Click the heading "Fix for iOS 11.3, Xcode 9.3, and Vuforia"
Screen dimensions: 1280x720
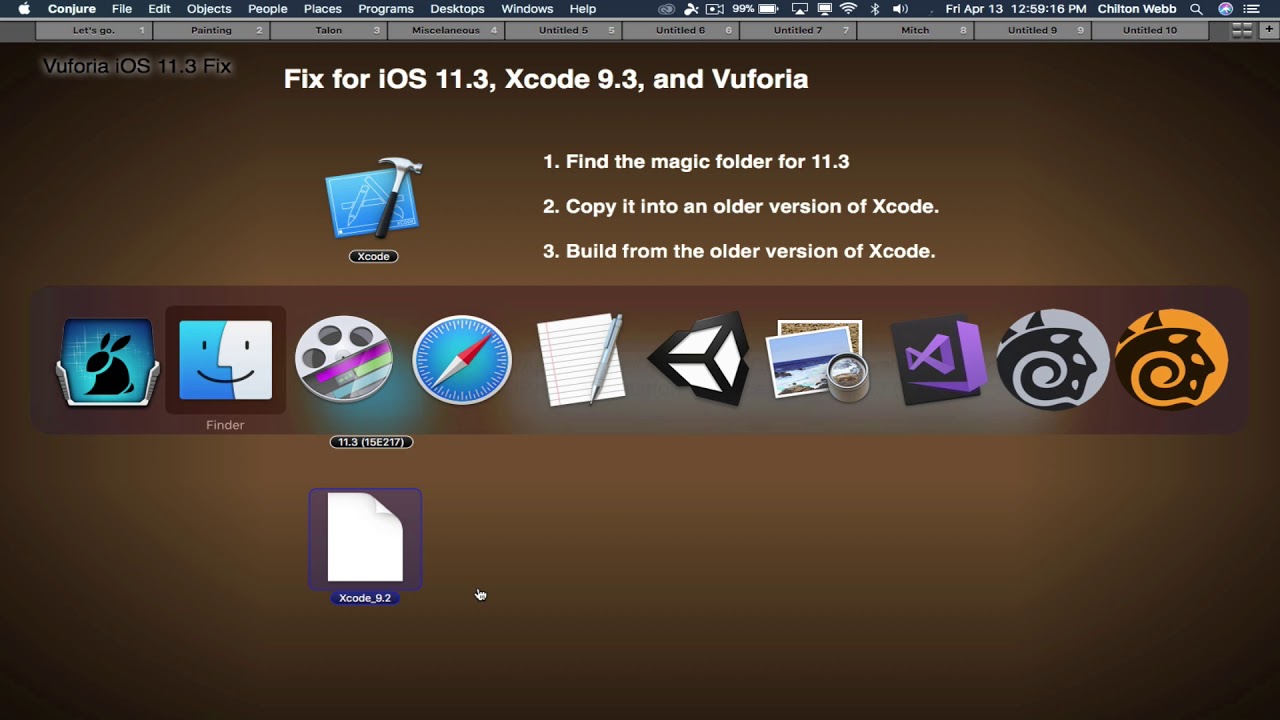pos(546,79)
